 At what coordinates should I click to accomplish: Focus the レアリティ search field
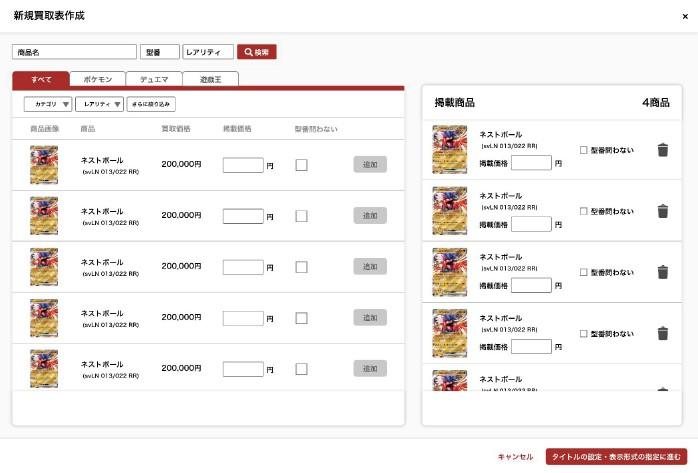pos(208,52)
